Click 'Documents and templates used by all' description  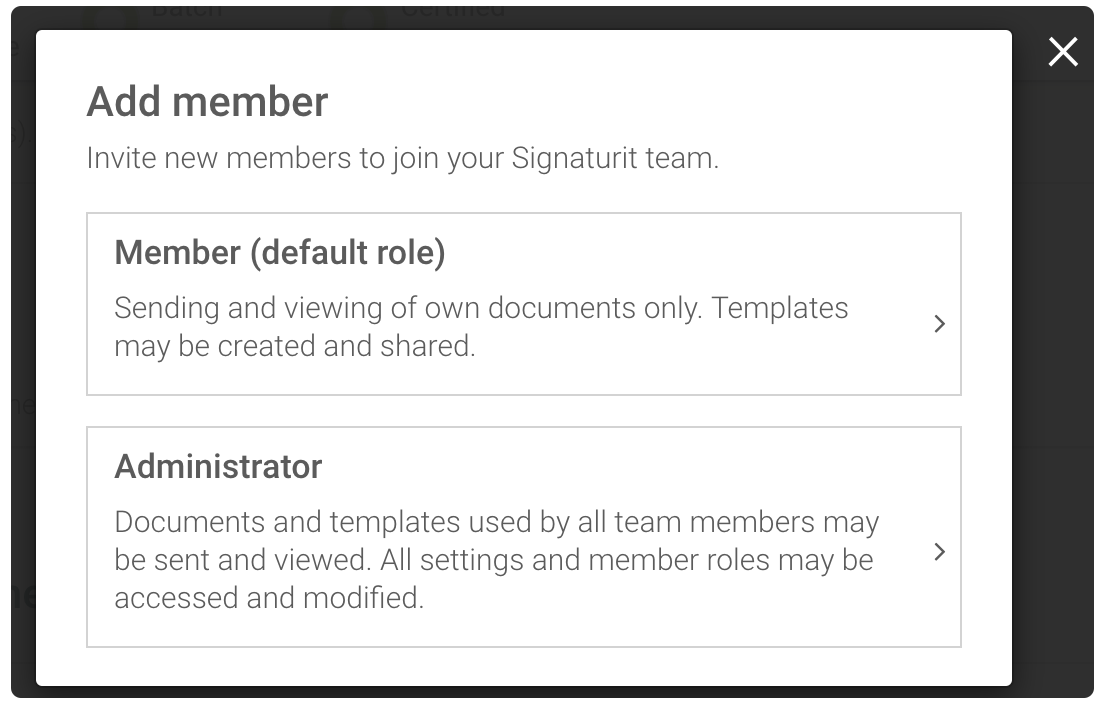[x=497, y=560]
